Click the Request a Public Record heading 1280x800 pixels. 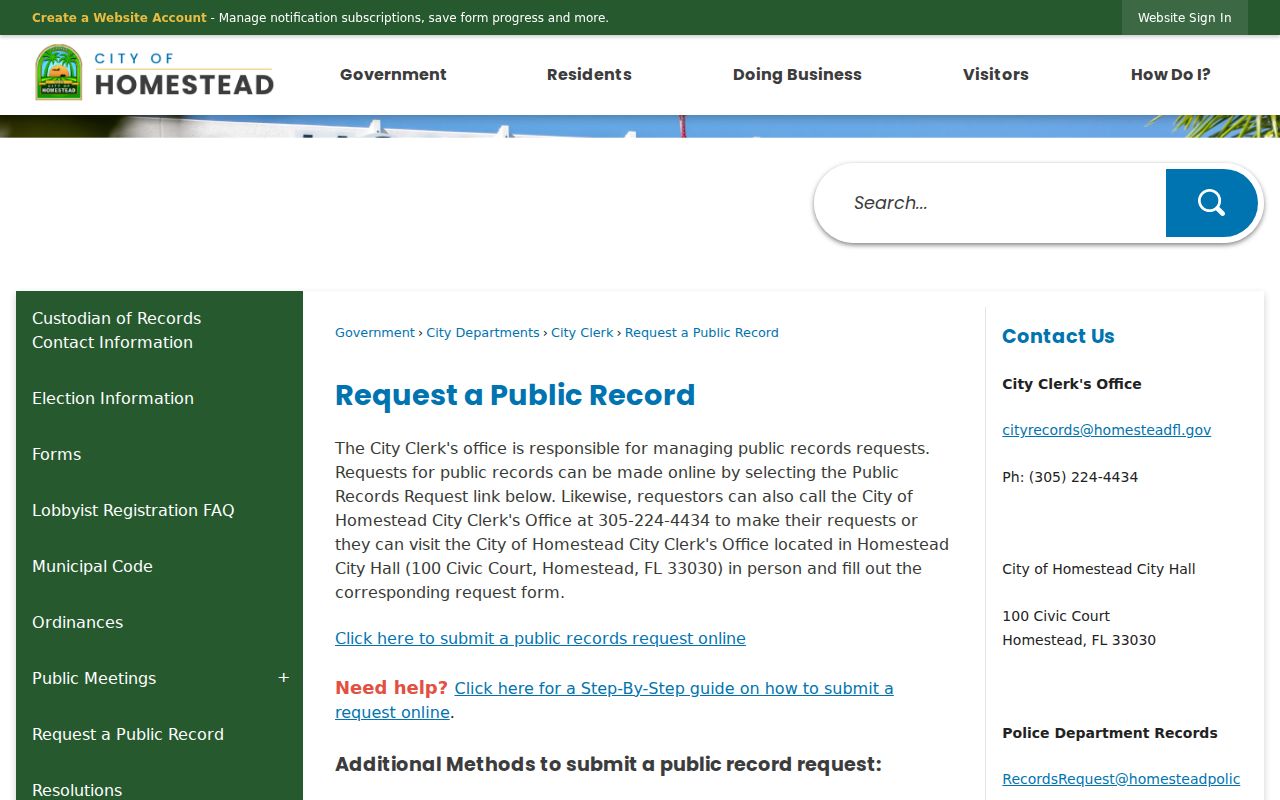515,395
